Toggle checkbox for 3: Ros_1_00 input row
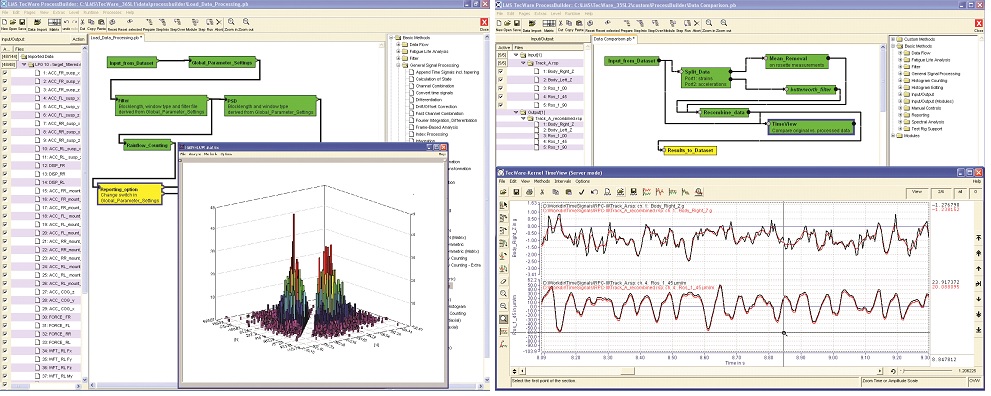This screenshot has width=991, height=396. [x=501, y=88]
